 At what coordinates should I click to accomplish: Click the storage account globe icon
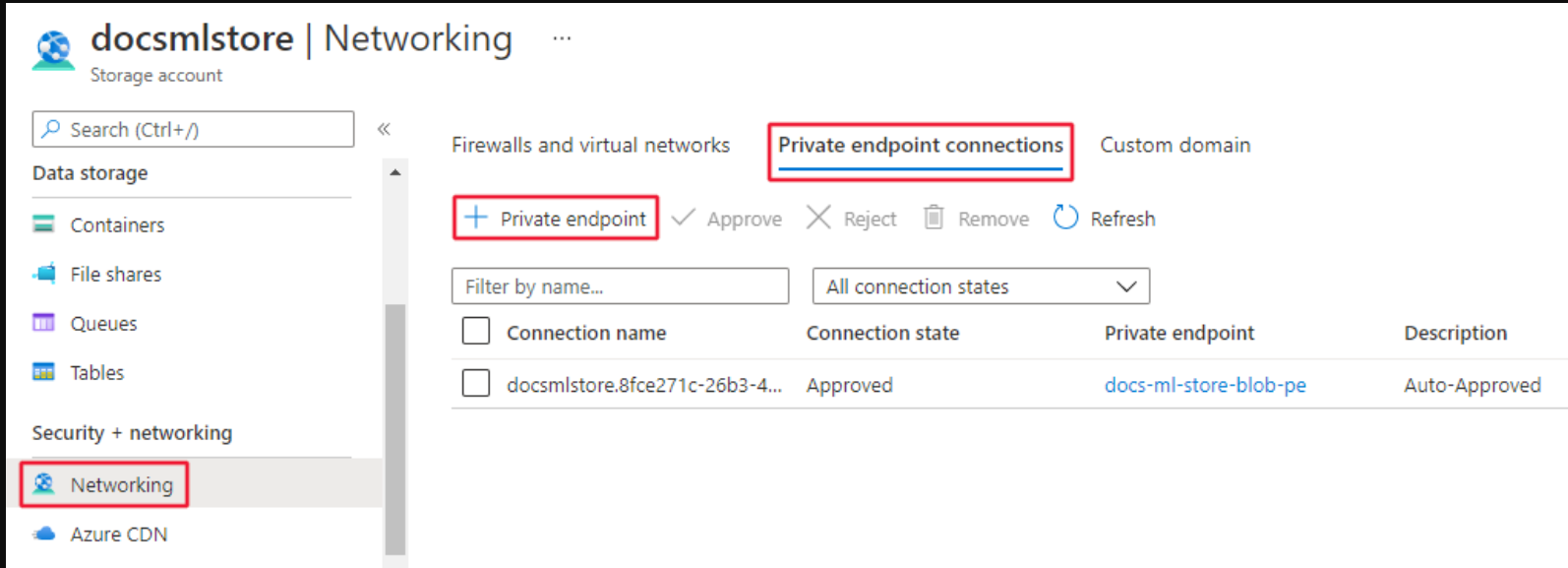point(53,50)
